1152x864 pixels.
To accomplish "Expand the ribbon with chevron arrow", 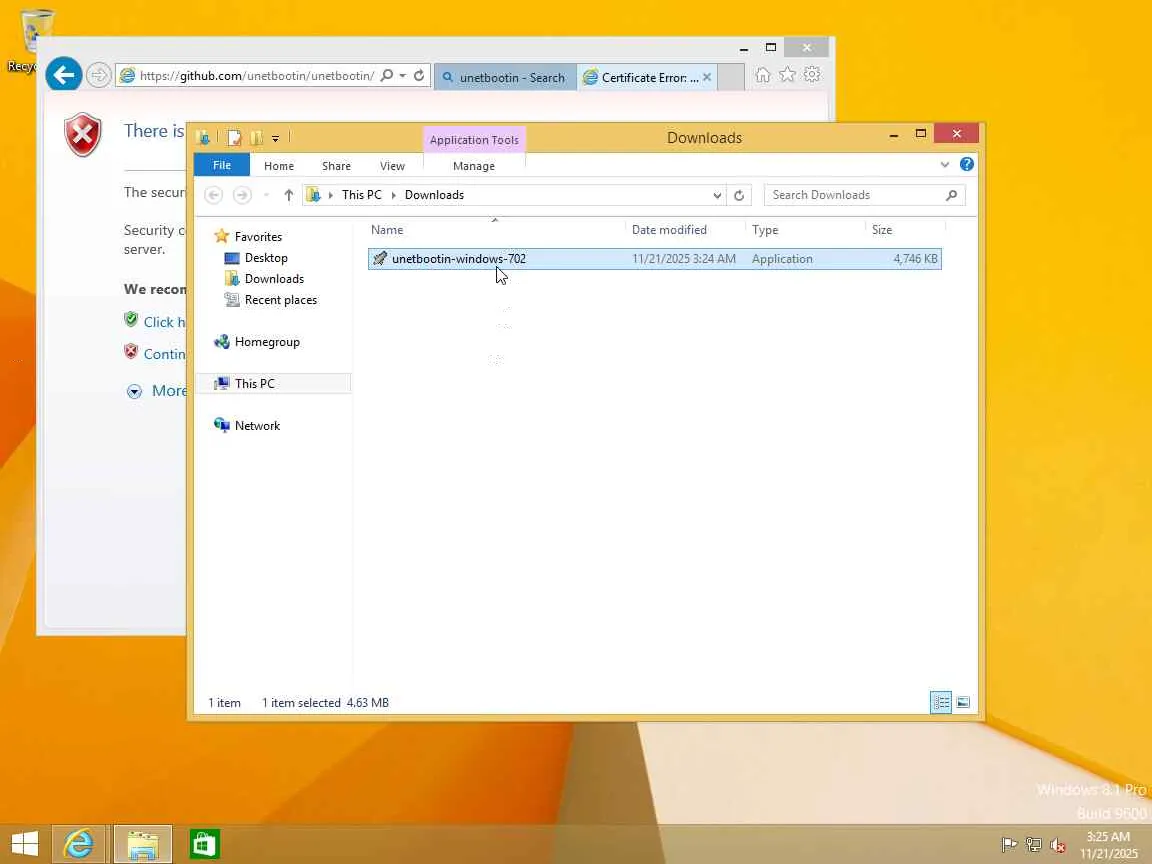I will 945,165.
